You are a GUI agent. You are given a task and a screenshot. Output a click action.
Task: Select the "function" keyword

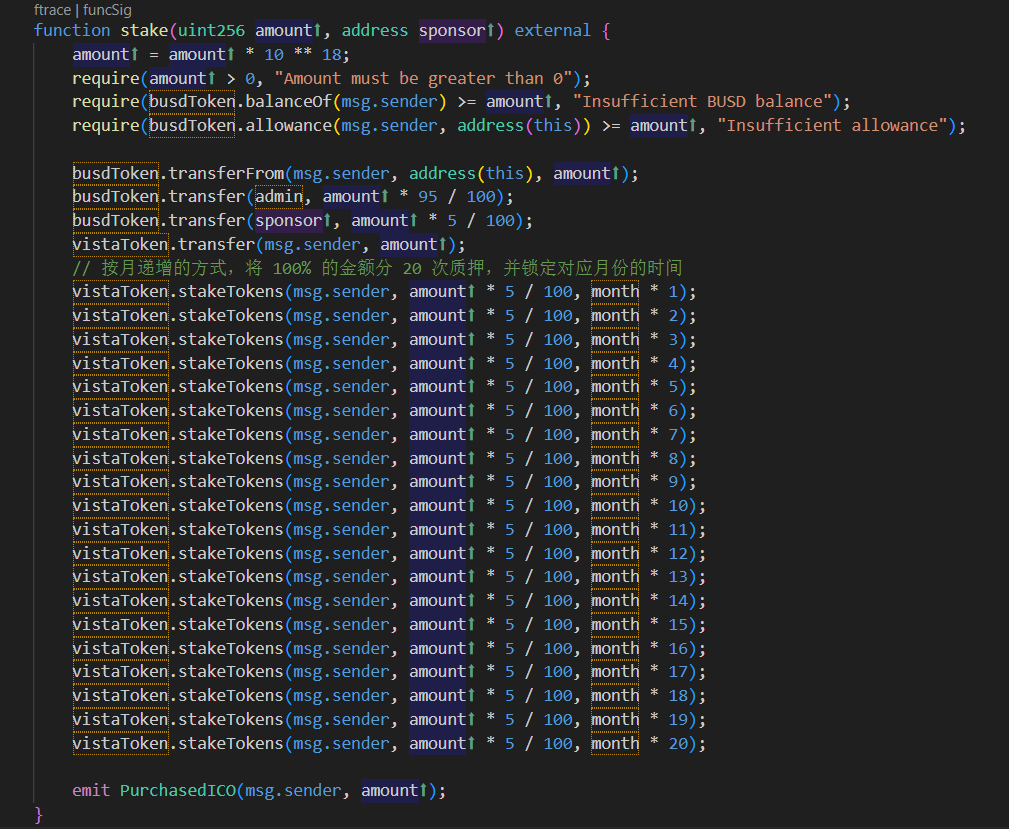point(72,30)
